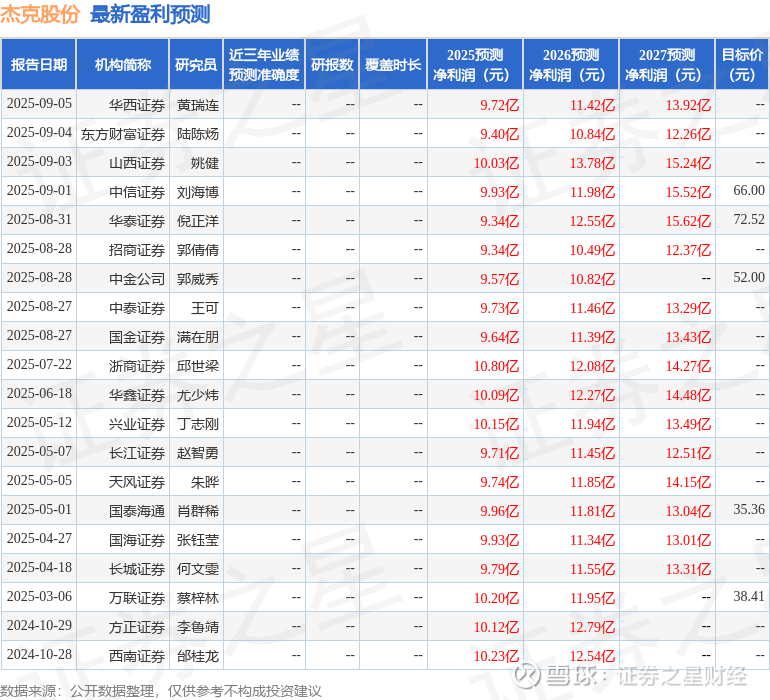The image size is (770, 700).
Task: Click target price 38.41
Action: click(749, 596)
